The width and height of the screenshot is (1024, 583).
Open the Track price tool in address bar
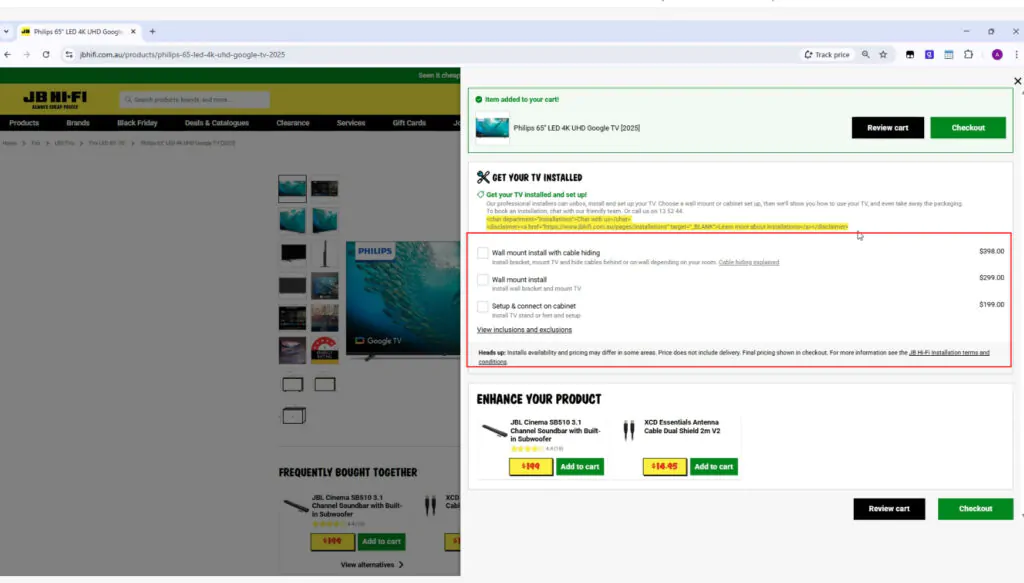(x=826, y=55)
